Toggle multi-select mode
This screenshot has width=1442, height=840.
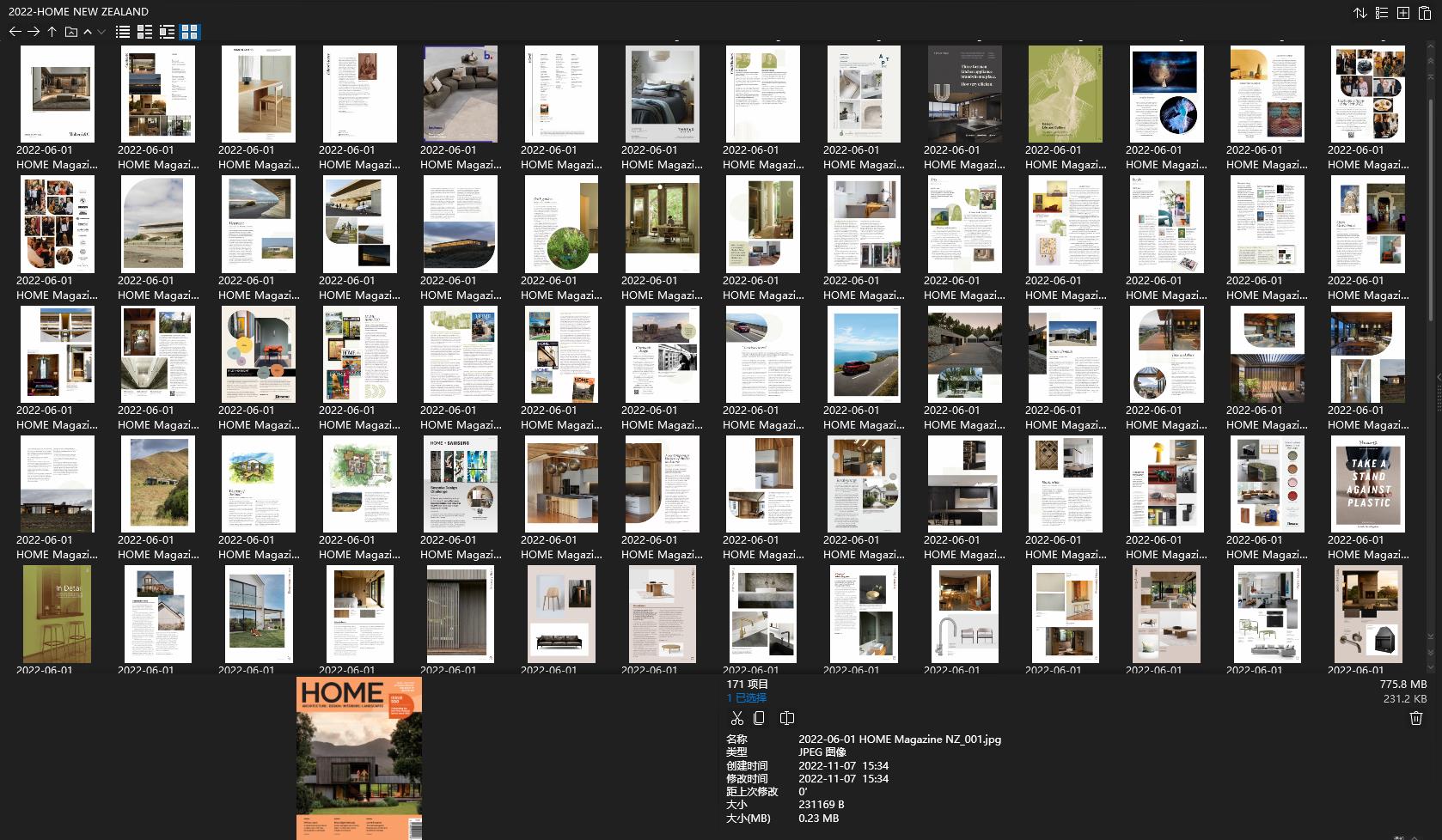(x=1381, y=13)
